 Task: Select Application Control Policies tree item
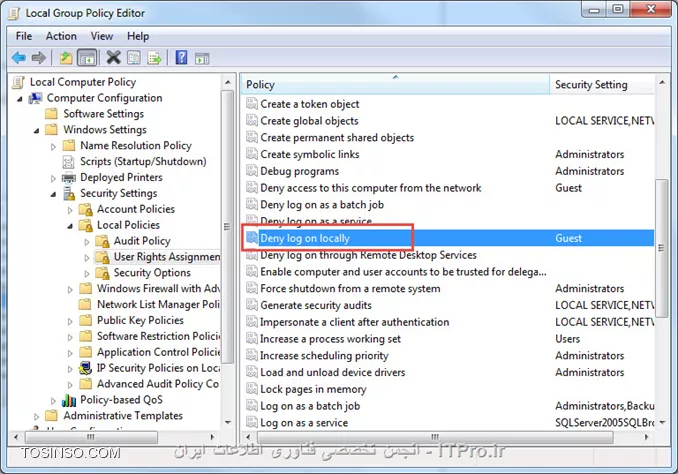[158, 352]
